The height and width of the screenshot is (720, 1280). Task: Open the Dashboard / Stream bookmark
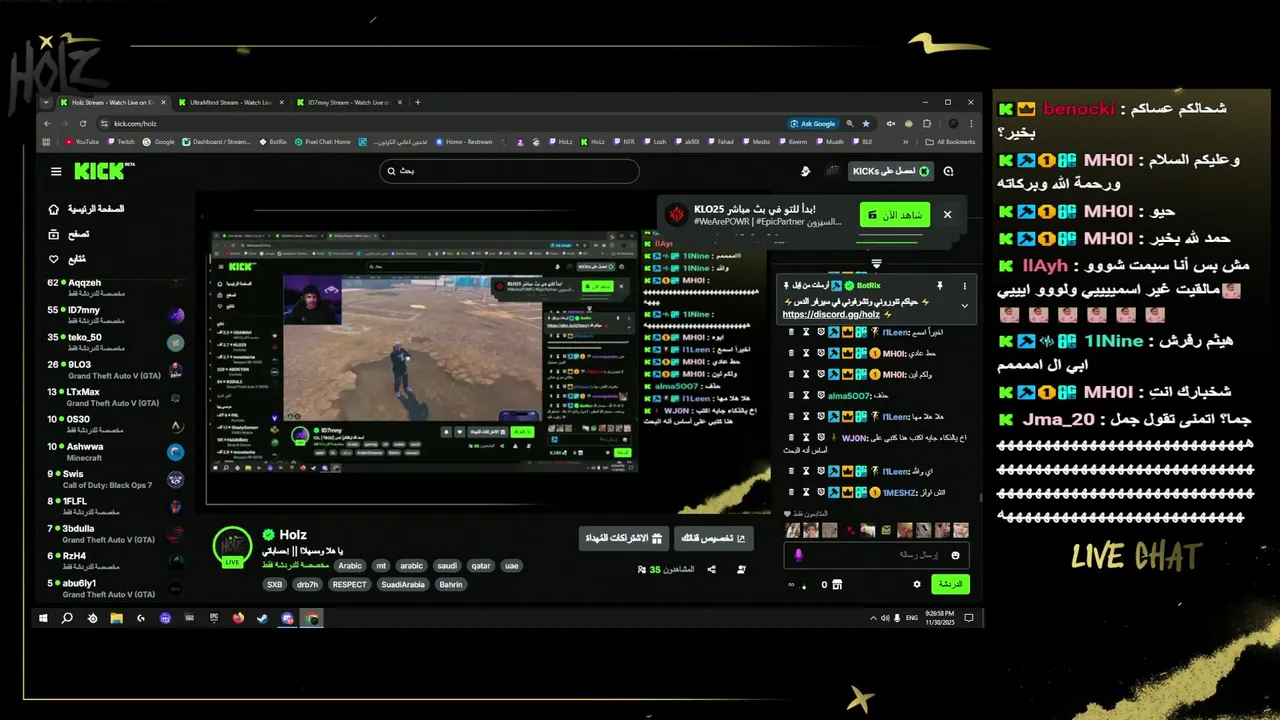point(216,142)
